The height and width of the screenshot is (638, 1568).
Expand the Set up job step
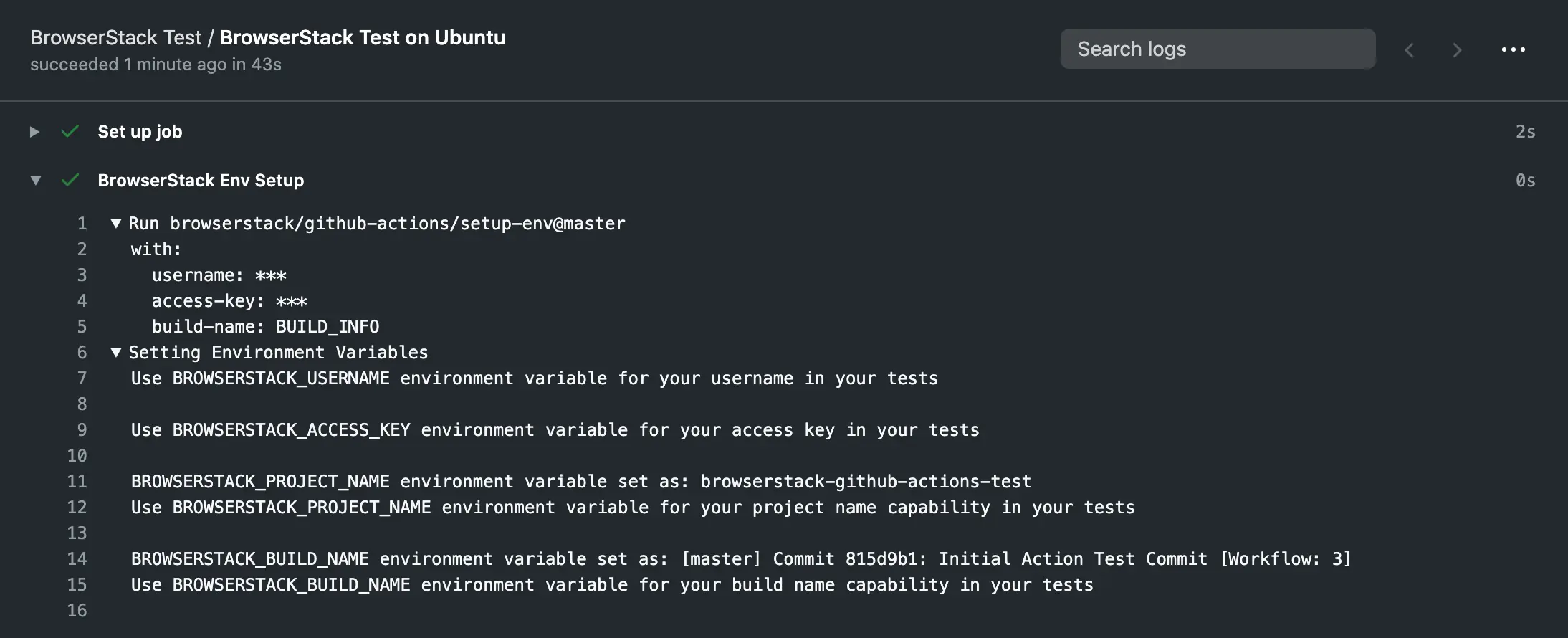point(34,131)
